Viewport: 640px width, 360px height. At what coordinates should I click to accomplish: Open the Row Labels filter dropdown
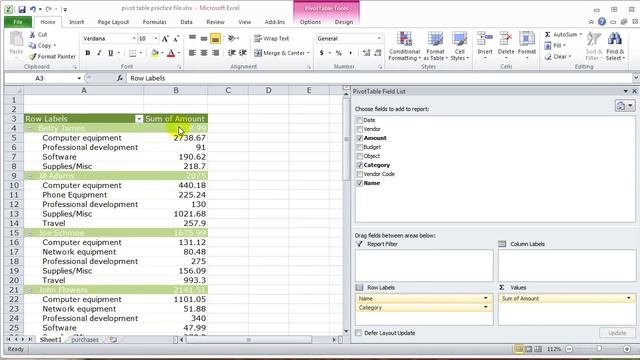click(139, 119)
